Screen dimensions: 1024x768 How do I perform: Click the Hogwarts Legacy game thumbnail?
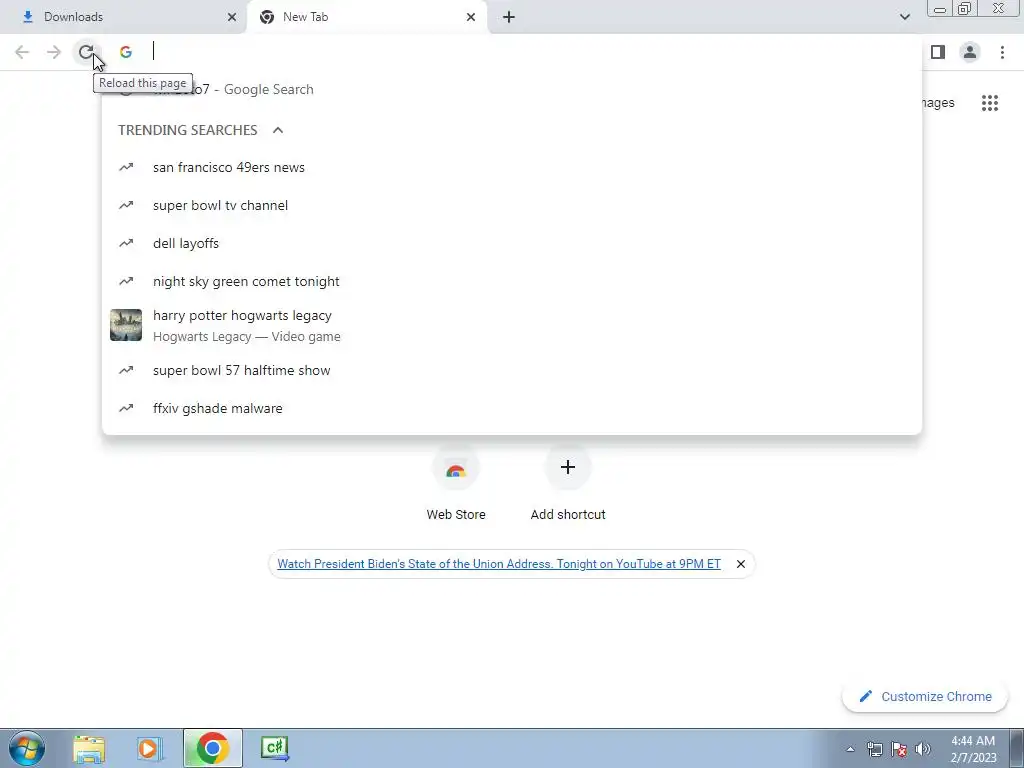tap(126, 325)
